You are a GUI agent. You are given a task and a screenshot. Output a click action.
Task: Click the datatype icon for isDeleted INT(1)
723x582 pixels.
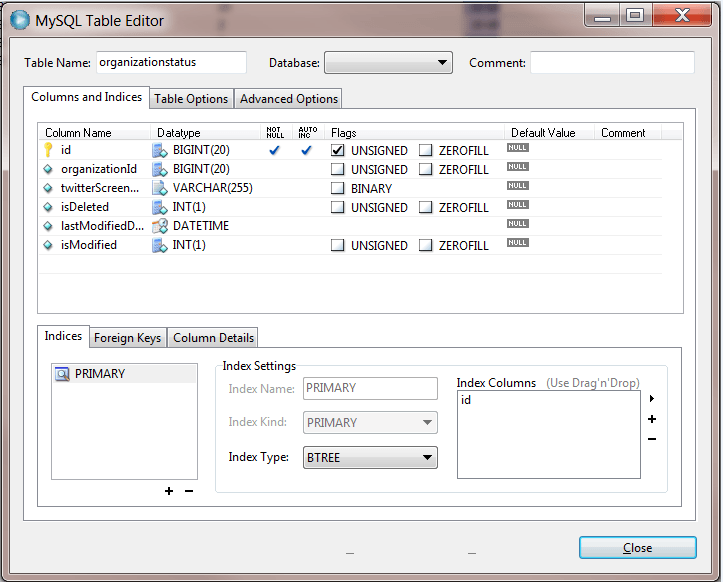tap(160, 207)
